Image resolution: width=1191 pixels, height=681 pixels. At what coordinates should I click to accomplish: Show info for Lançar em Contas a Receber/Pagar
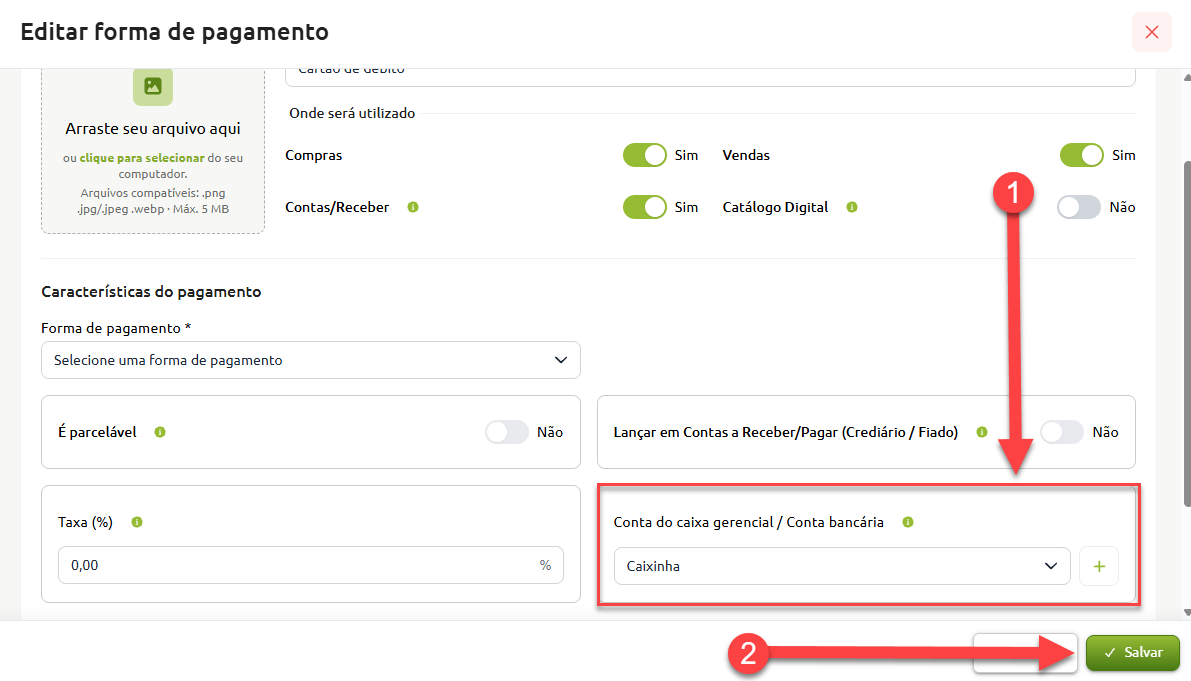(982, 432)
